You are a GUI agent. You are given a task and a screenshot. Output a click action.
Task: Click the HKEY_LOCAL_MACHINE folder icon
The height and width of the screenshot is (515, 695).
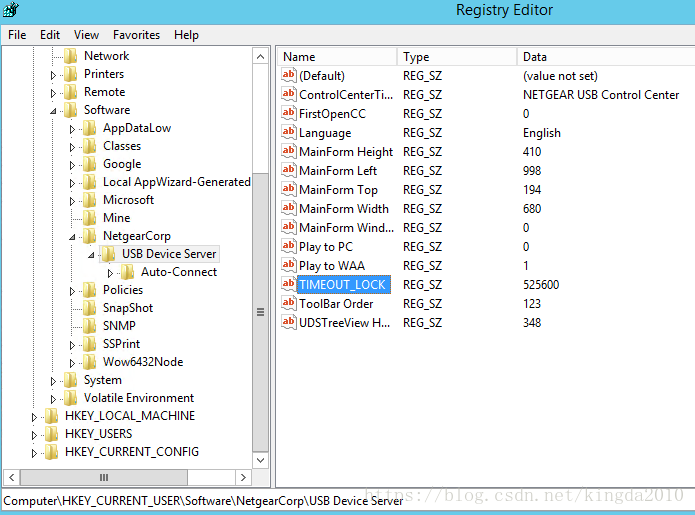(x=51, y=416)
